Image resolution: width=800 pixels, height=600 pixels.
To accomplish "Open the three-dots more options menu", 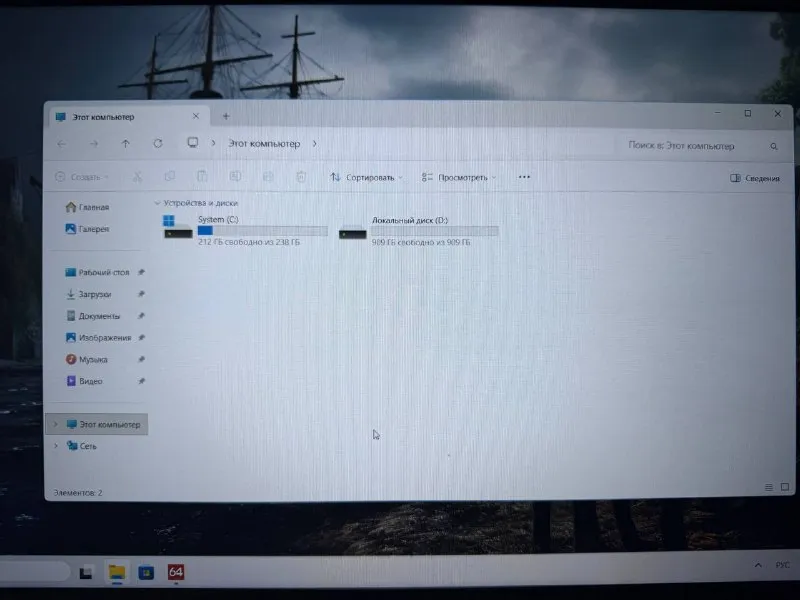I will coord(524,177).
